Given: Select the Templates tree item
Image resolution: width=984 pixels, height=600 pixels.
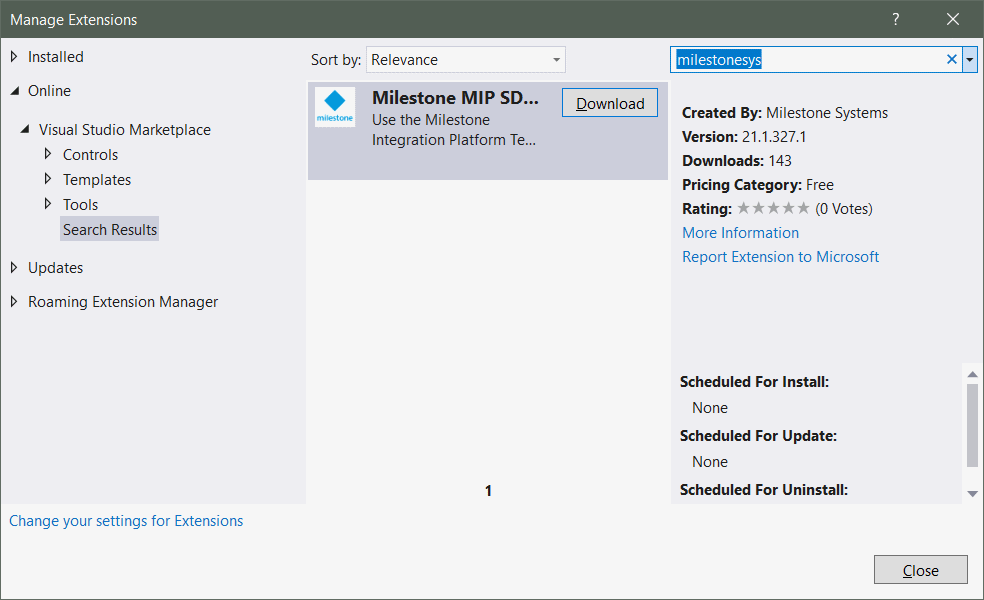Looking at the screenshot, I should pos(97,180).
